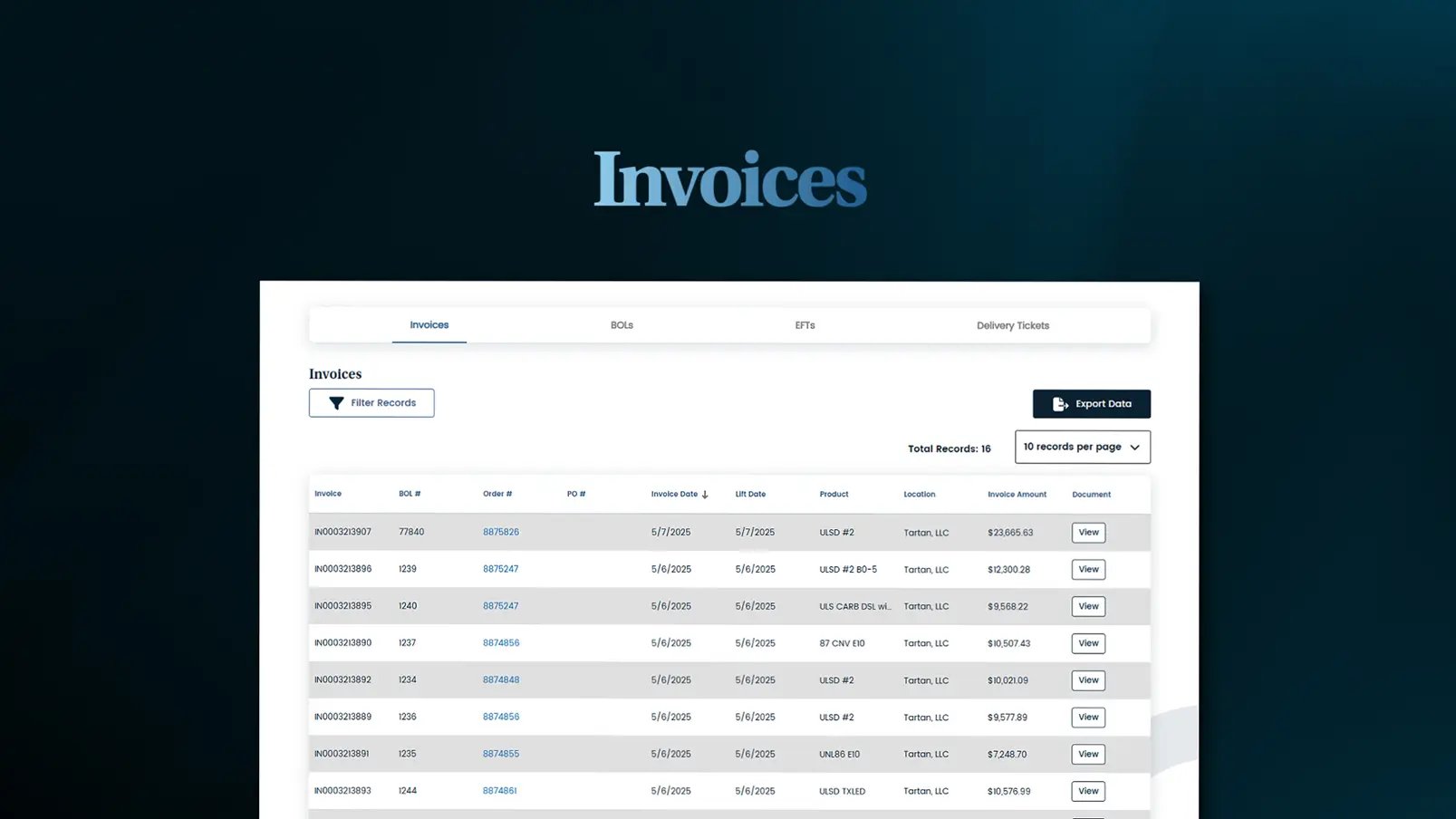The width and height of the screenshot is (1456, 819).
Task: View invoice IN0003213907 document
Action: pyautogui.click(x=1087, y=532)
